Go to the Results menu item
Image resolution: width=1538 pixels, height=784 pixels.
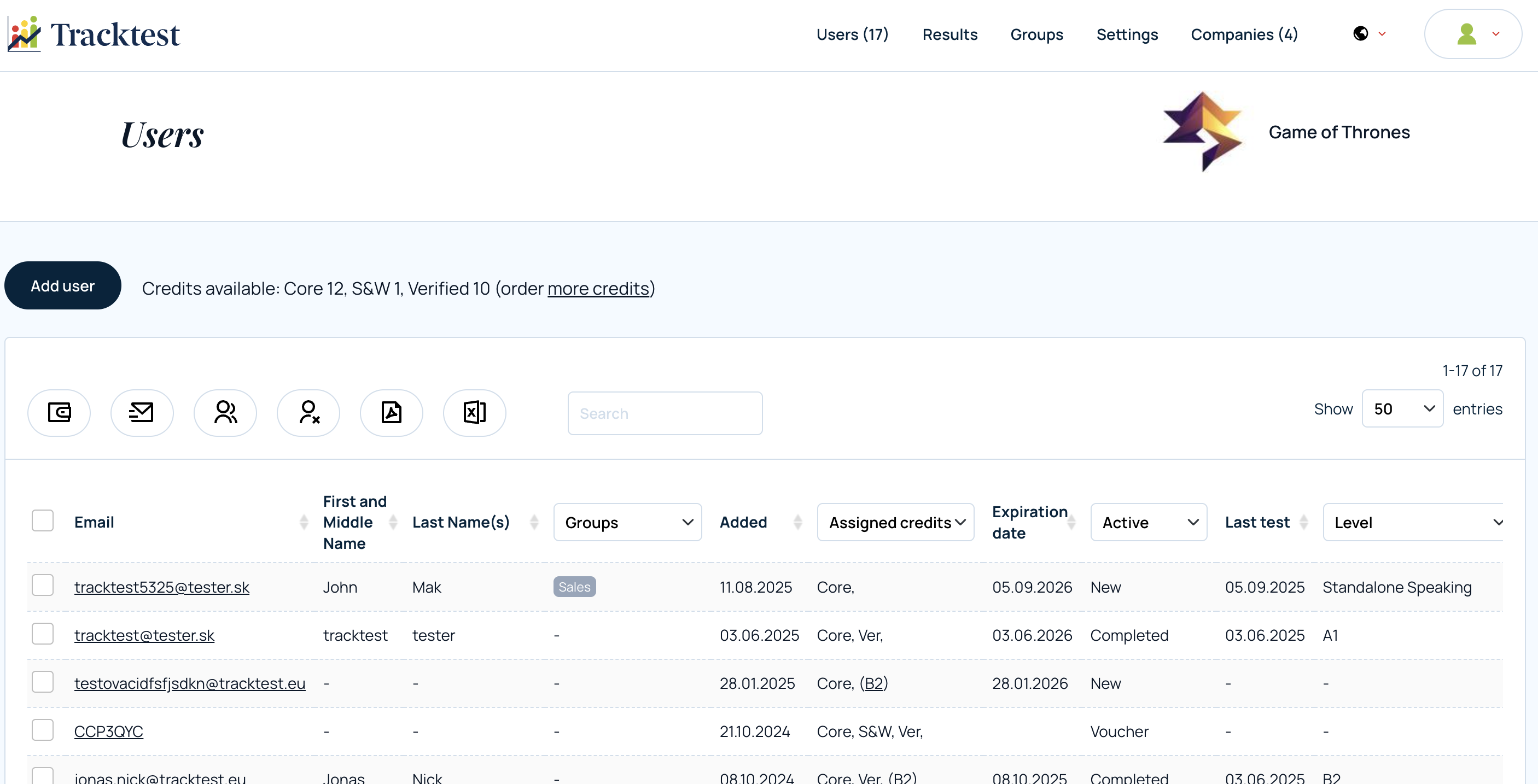949,34
